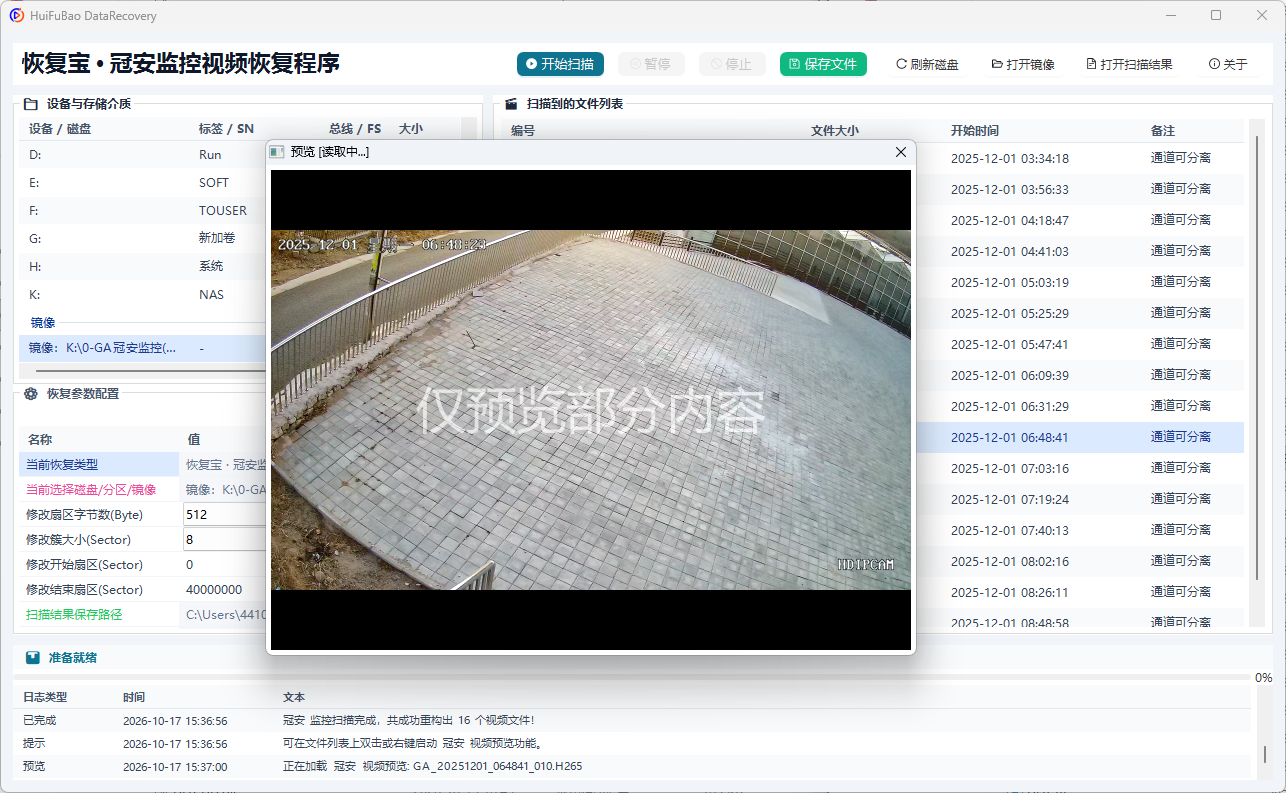Click the 扫描结果保存路径 path value
The height and width of the screenshot is (793, 1286).
click(225, 615)
